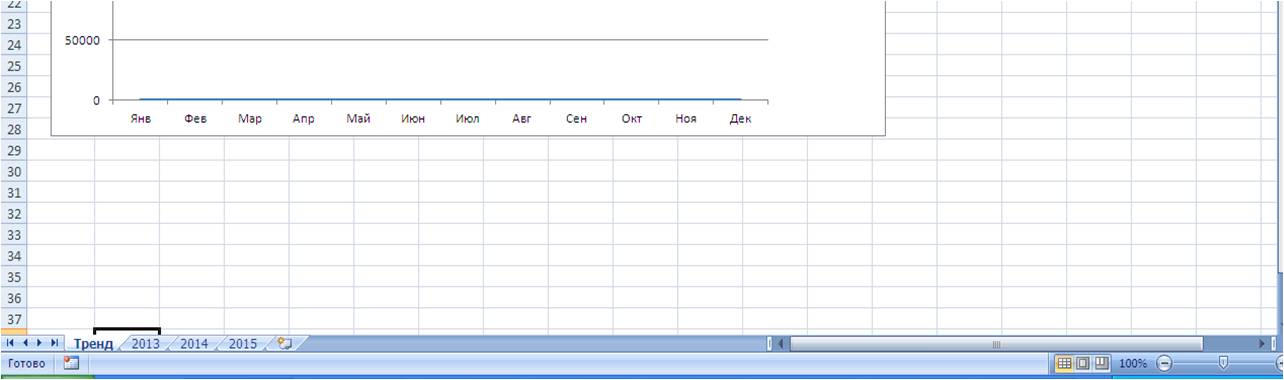Switch to Normal view
This screenshot has height=380, width=1284.
point(1065,363)
